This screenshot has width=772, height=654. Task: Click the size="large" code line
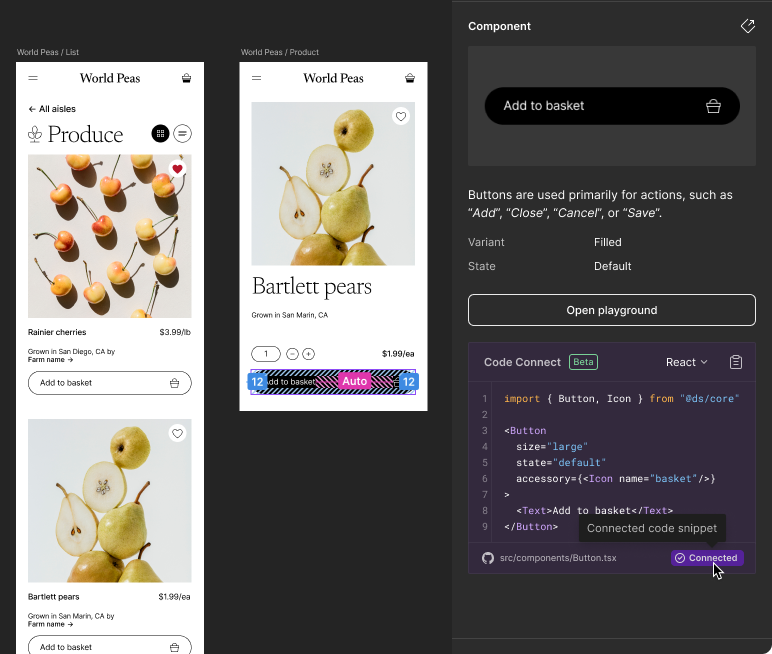tap(551, 447)
